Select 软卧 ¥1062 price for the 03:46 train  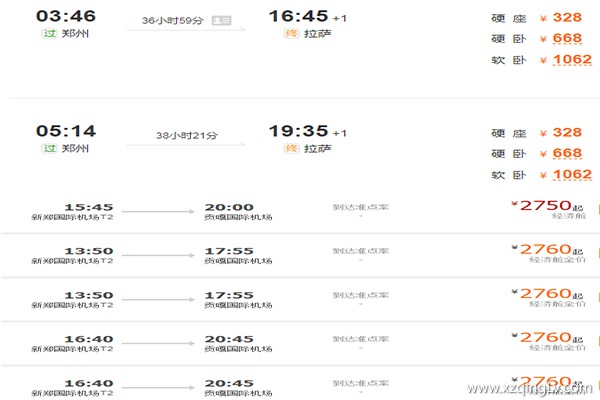click(566, 60)
